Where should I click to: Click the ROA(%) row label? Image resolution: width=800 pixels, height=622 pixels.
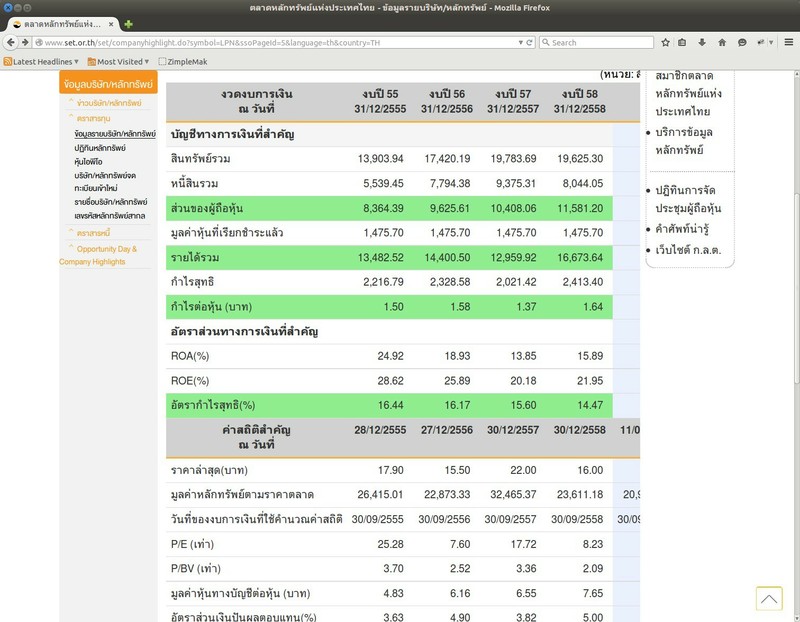[190, 356]
